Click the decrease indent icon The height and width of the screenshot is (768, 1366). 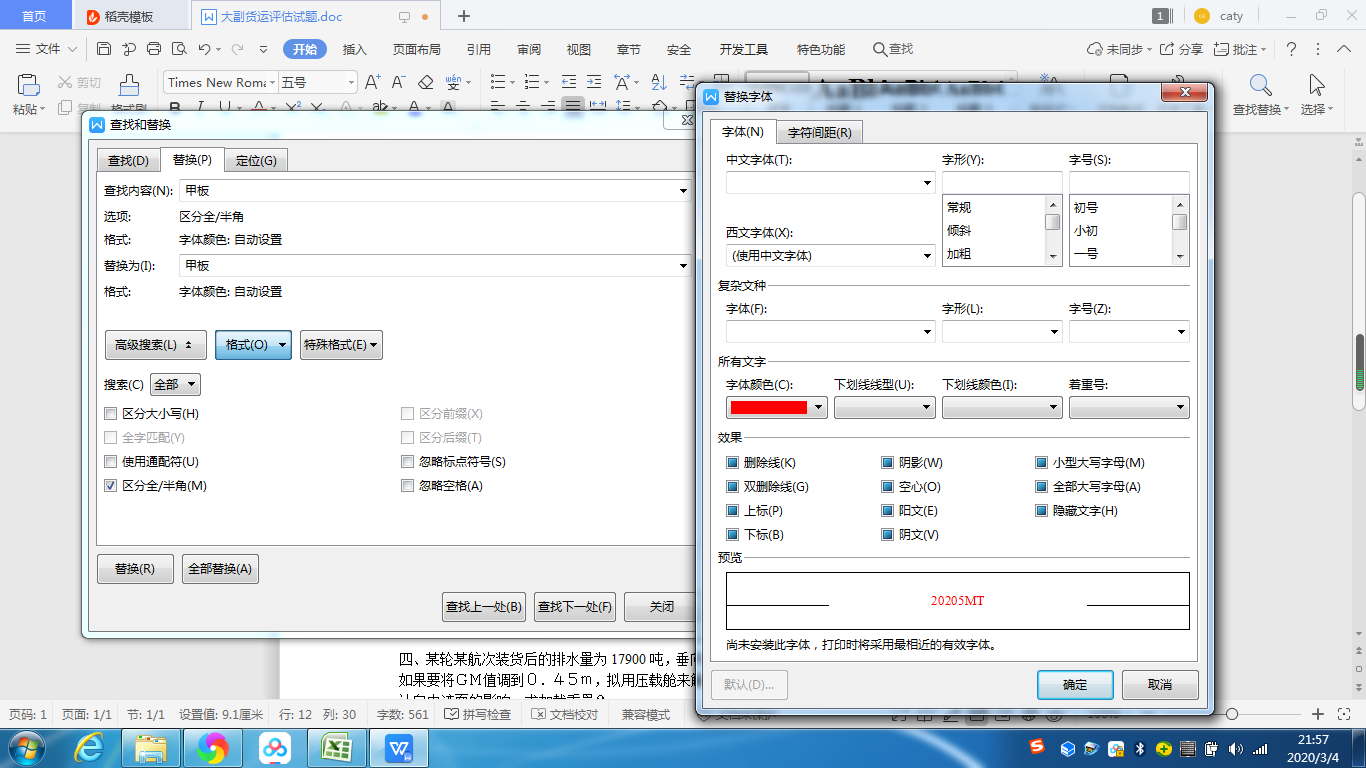pyautogui.click(x=569, y=82)
